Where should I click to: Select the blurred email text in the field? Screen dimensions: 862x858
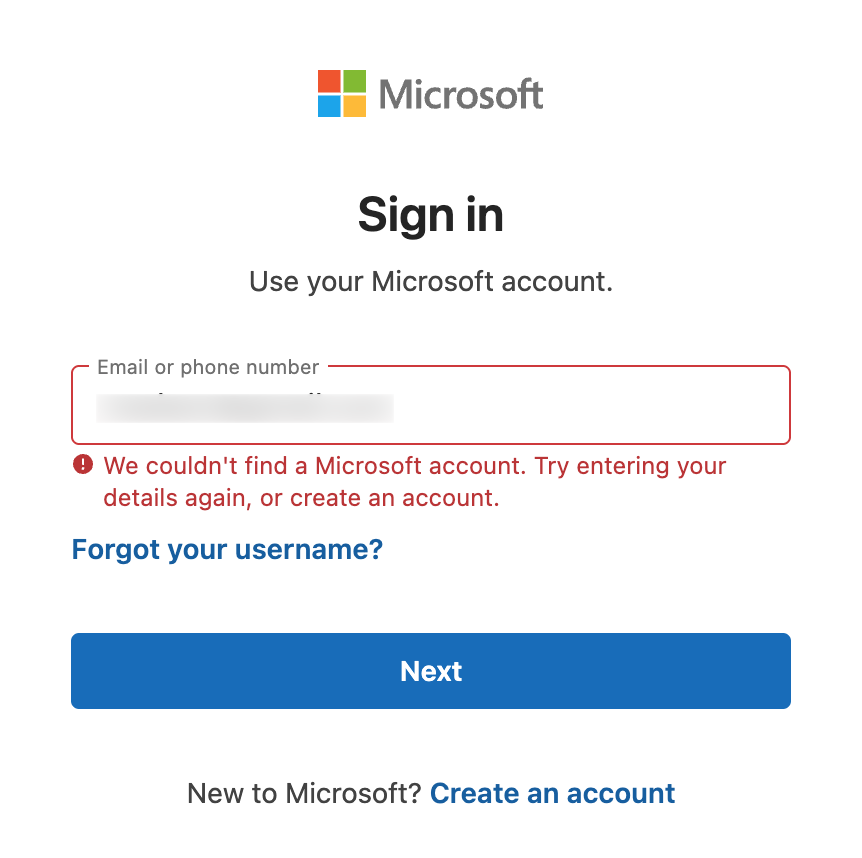(245, 408)
